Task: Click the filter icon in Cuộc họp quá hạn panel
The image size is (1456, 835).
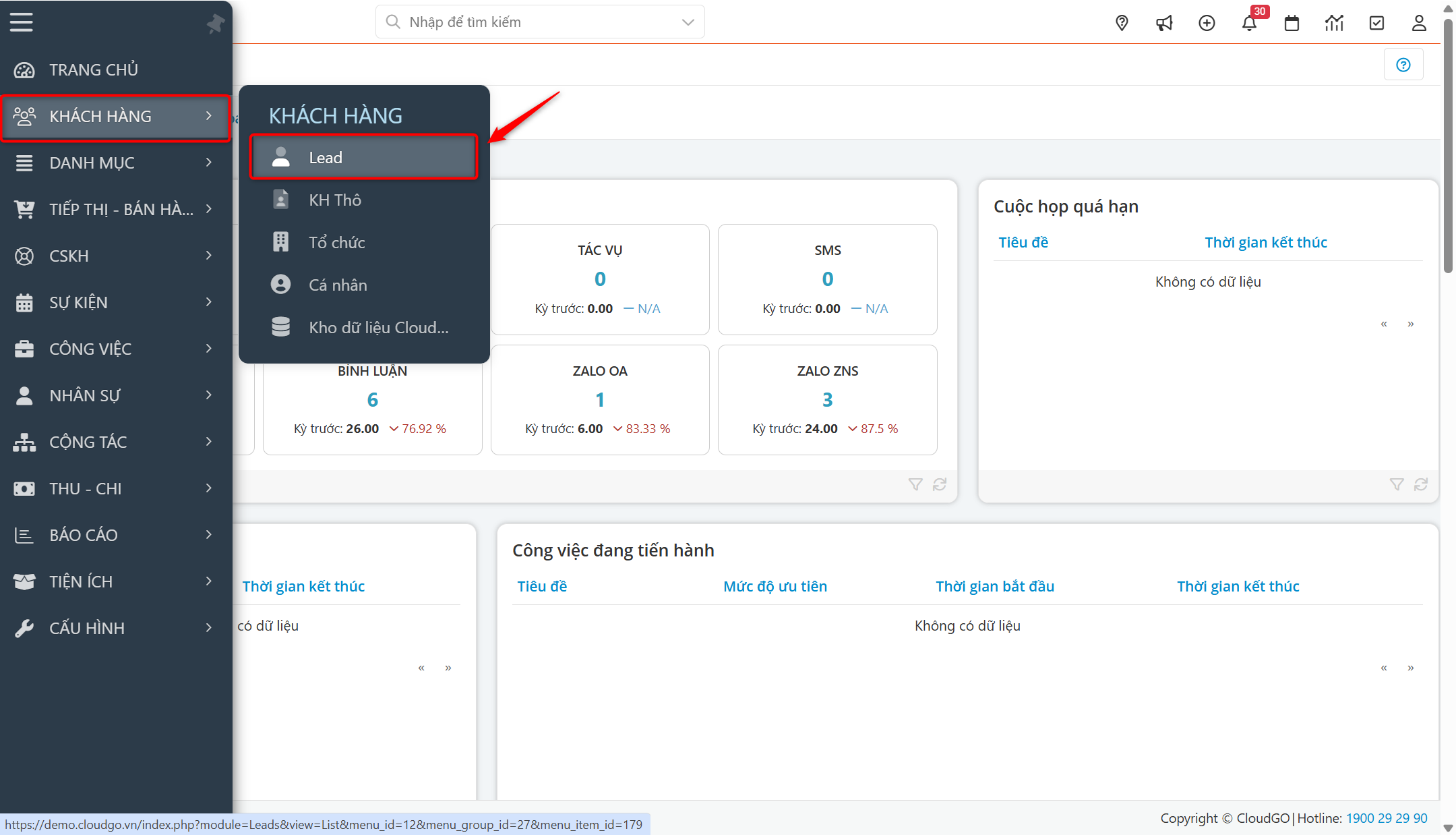Action: (1396, 484)
